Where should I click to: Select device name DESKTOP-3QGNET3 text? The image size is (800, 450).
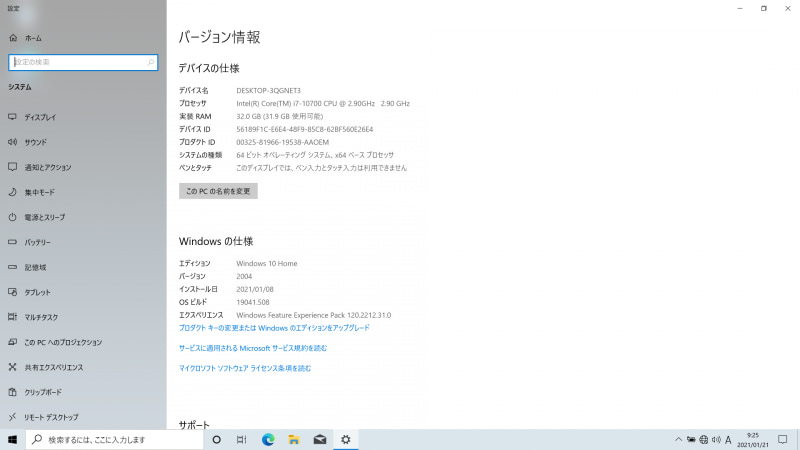point(268,90)
